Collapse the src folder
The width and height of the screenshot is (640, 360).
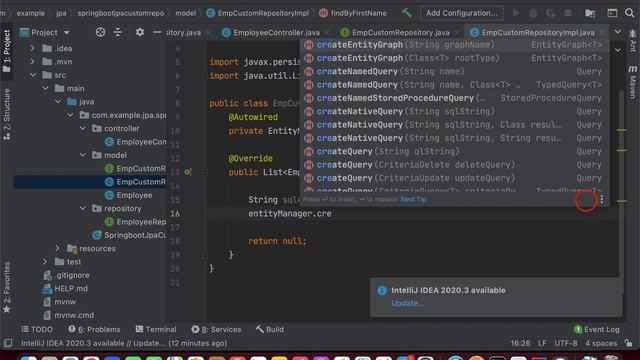pos(33,75)
